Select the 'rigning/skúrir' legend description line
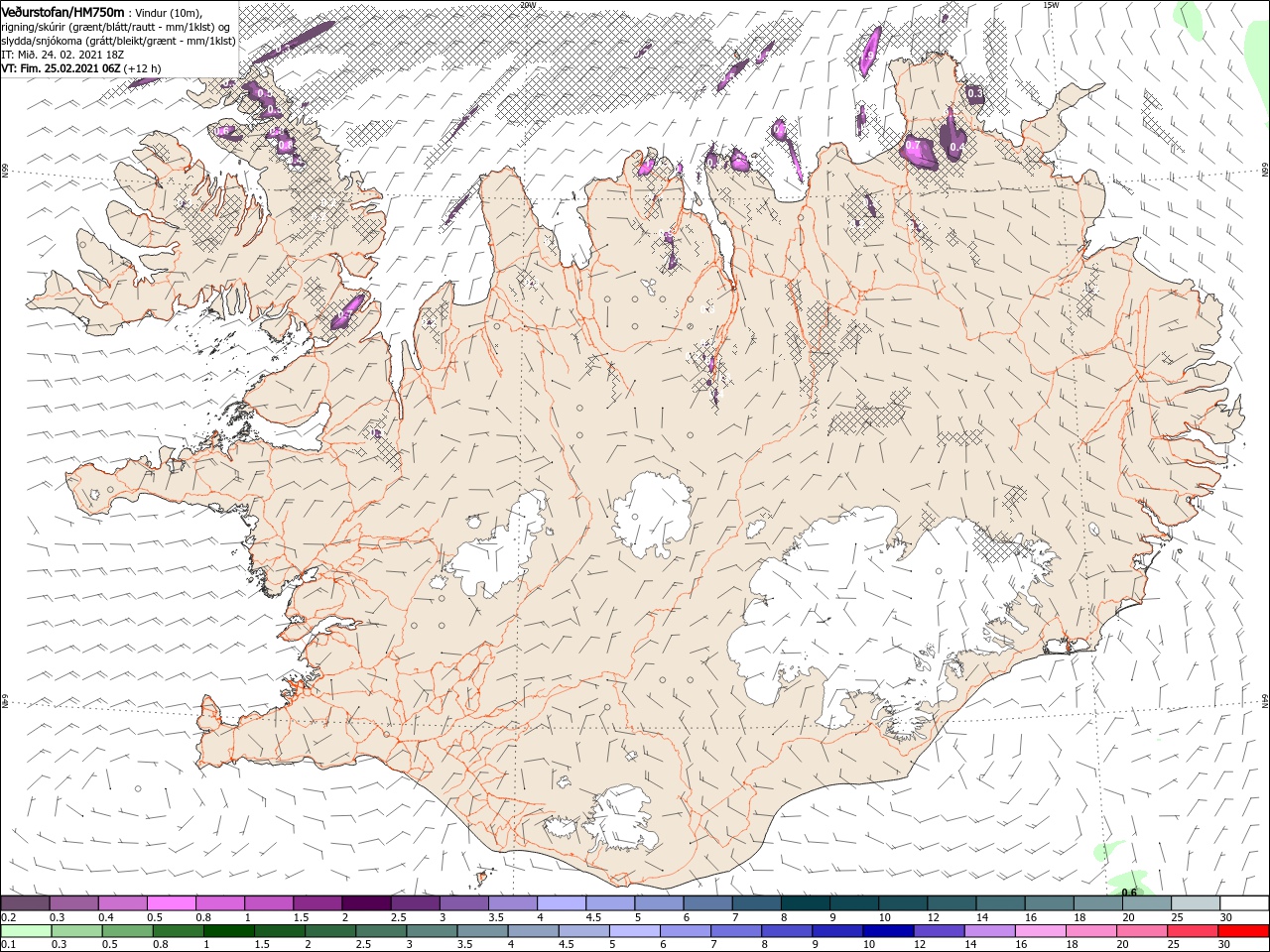Viewport: 1270px width, 952px height. [x=117, y=27]
